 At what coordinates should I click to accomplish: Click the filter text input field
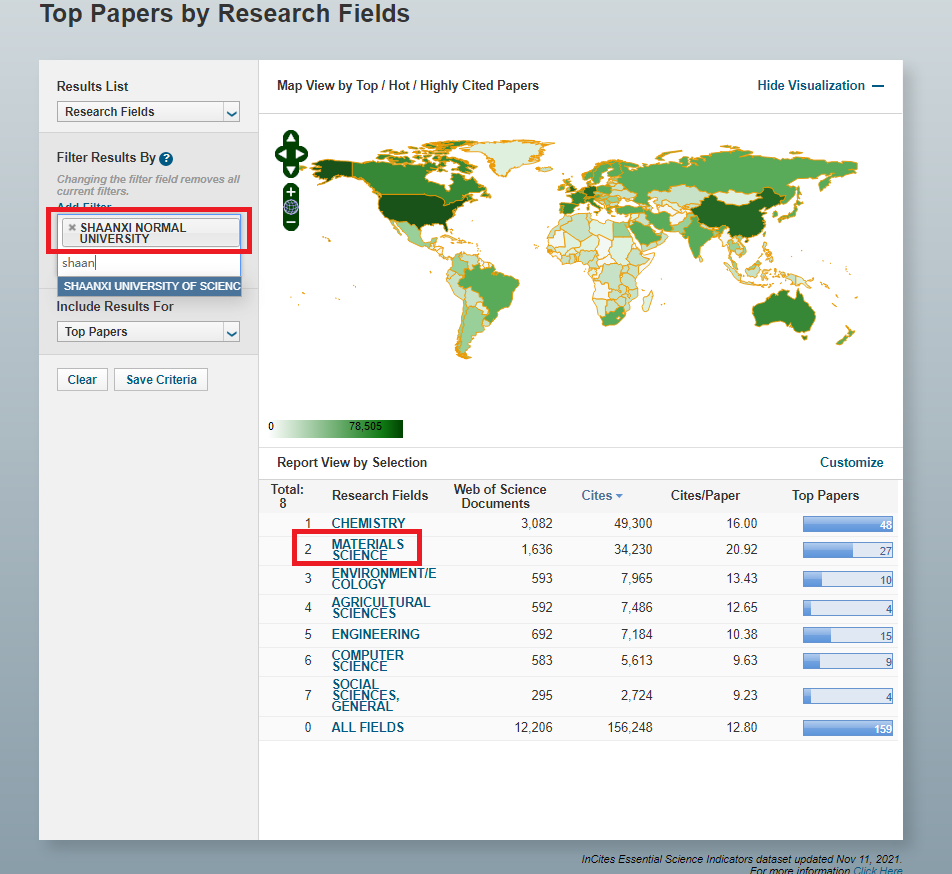(148, 263)
